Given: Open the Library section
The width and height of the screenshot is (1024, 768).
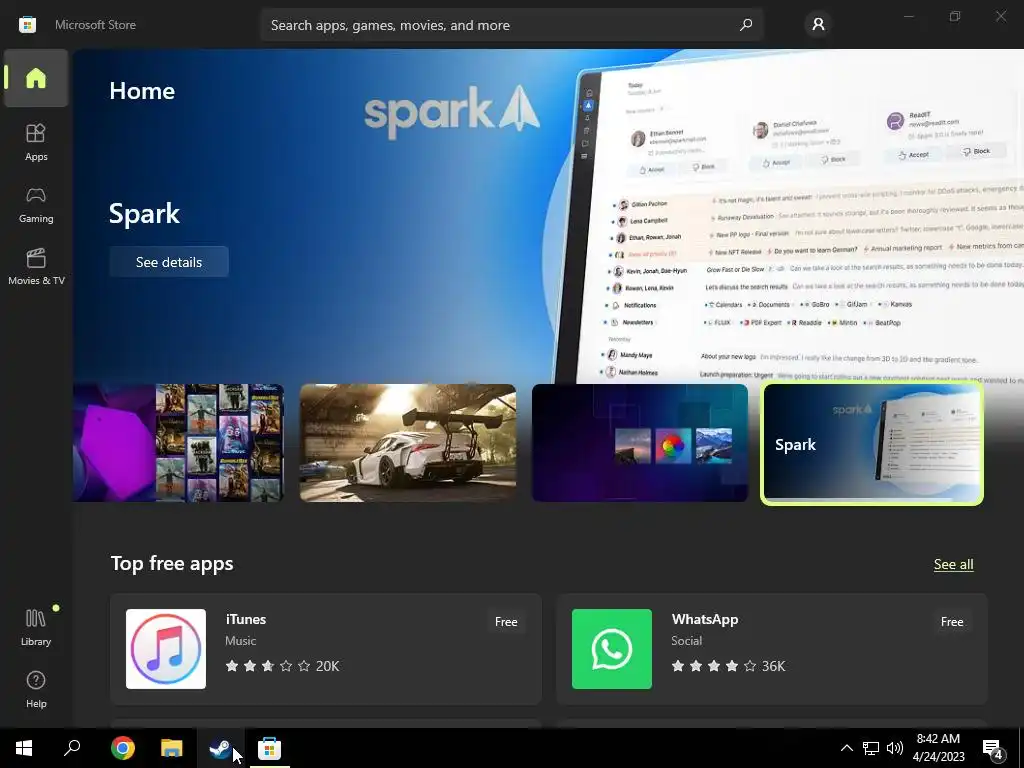Looking at the screenshot, I should pos(36,627).
